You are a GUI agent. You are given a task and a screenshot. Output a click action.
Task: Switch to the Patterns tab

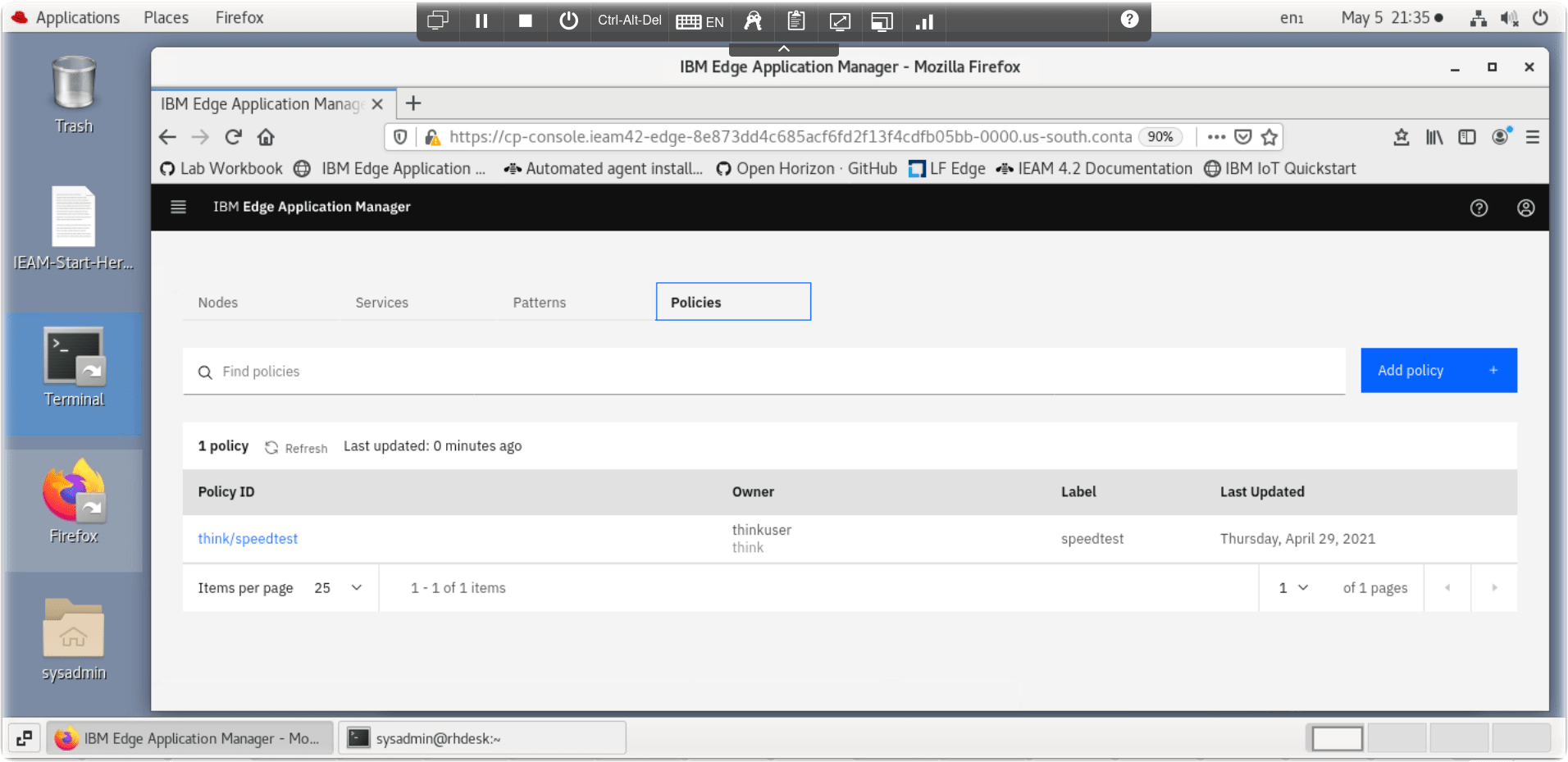click(x=540, y=303)
